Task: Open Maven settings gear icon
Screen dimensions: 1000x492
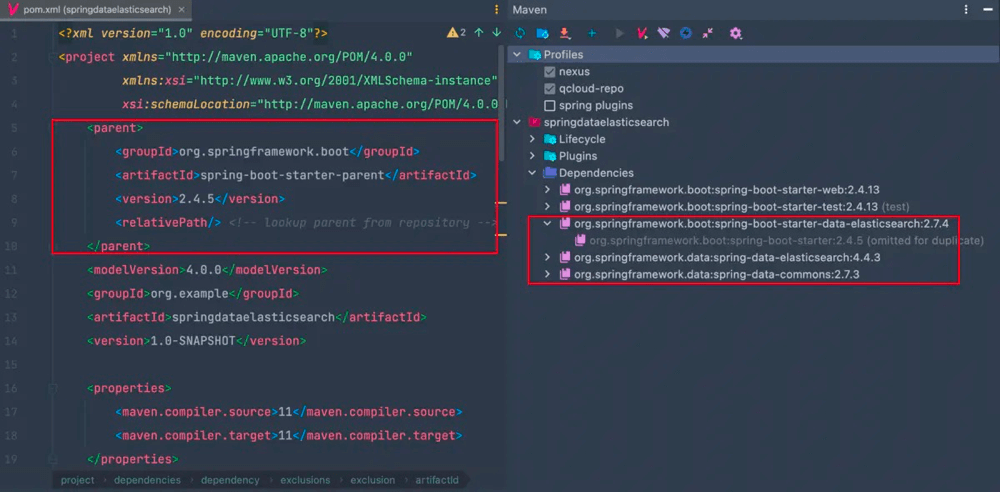Action: pyautogui.click(x=735, y=33)
